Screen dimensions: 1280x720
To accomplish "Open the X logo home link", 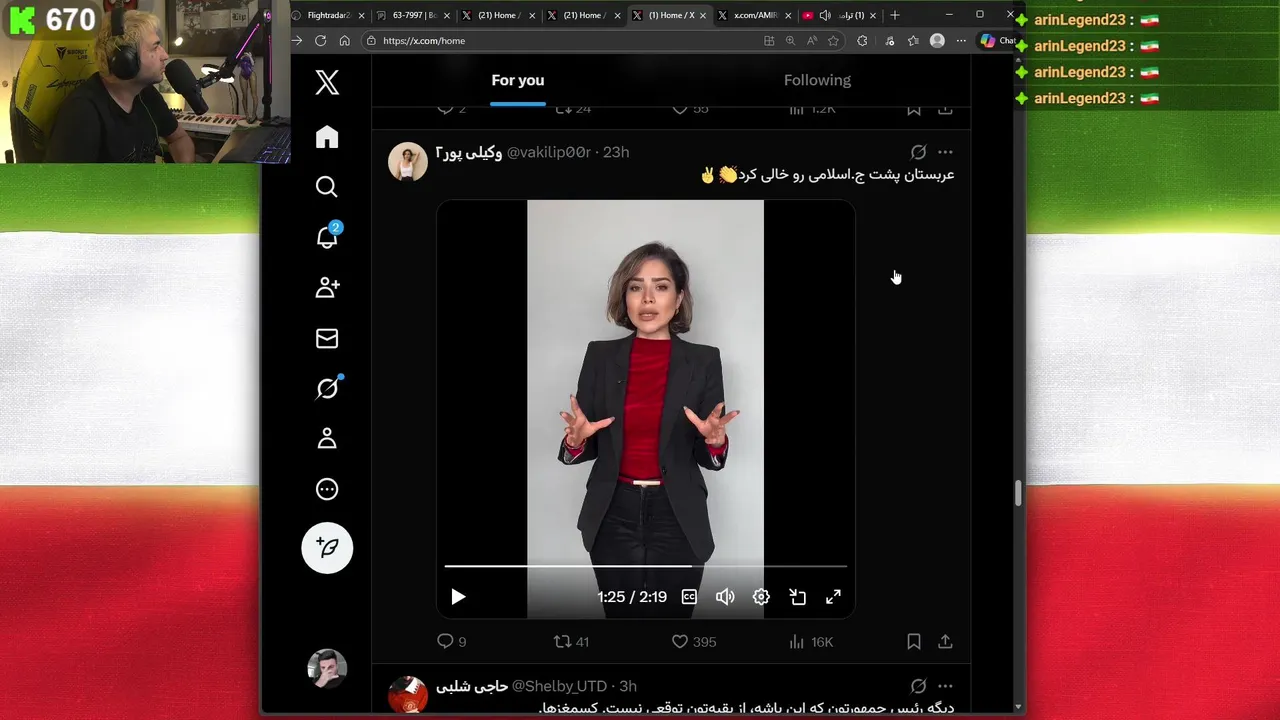I will tap(327, 82).
